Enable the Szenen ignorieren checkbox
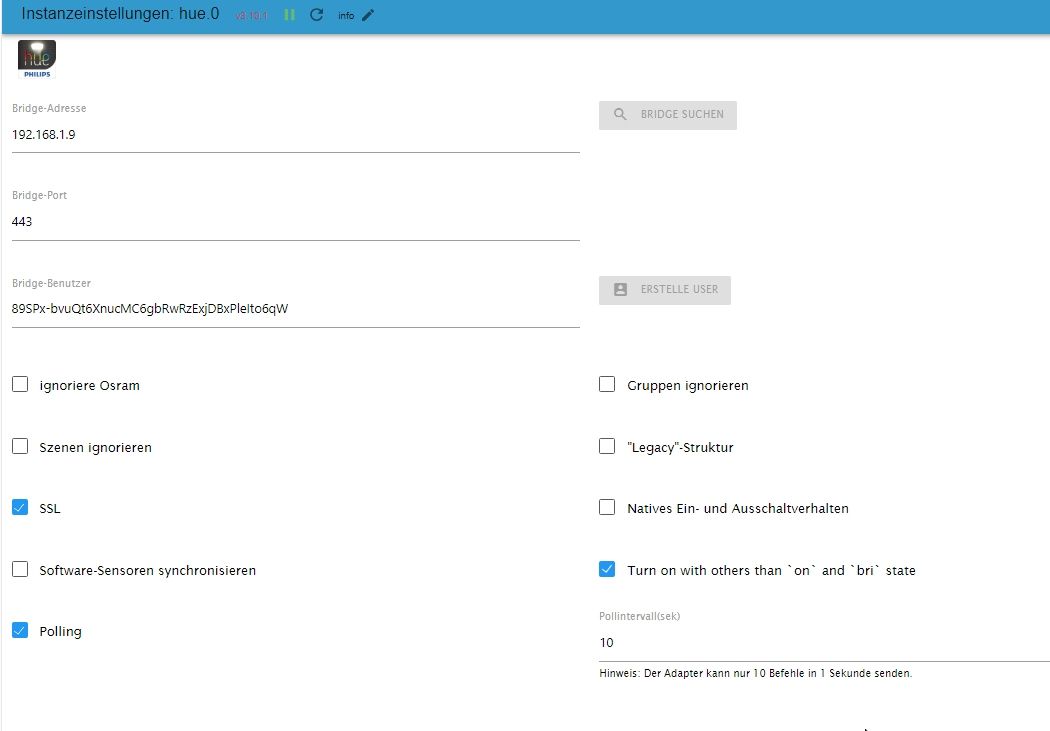The width and height of the screenshot is (1050, 731). [x=20, y=446]
